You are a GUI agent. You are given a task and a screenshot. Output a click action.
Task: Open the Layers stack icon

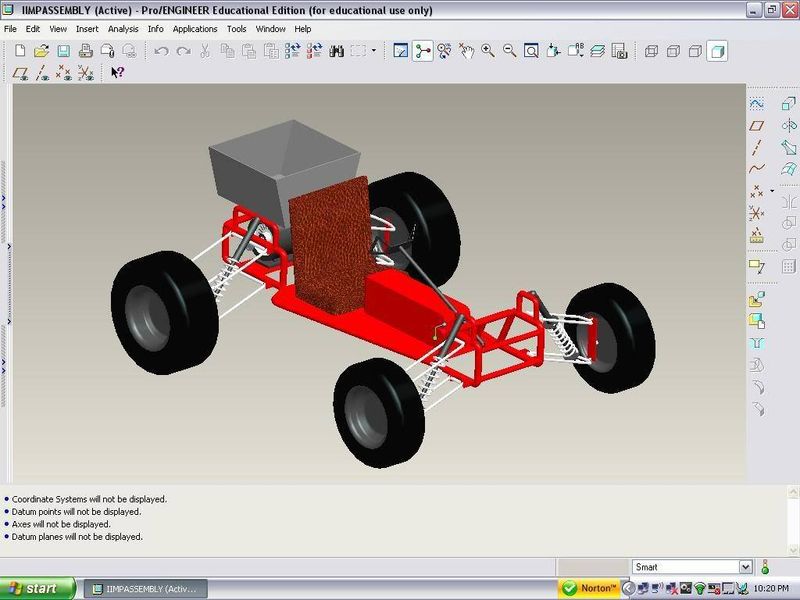click(597, 51)
